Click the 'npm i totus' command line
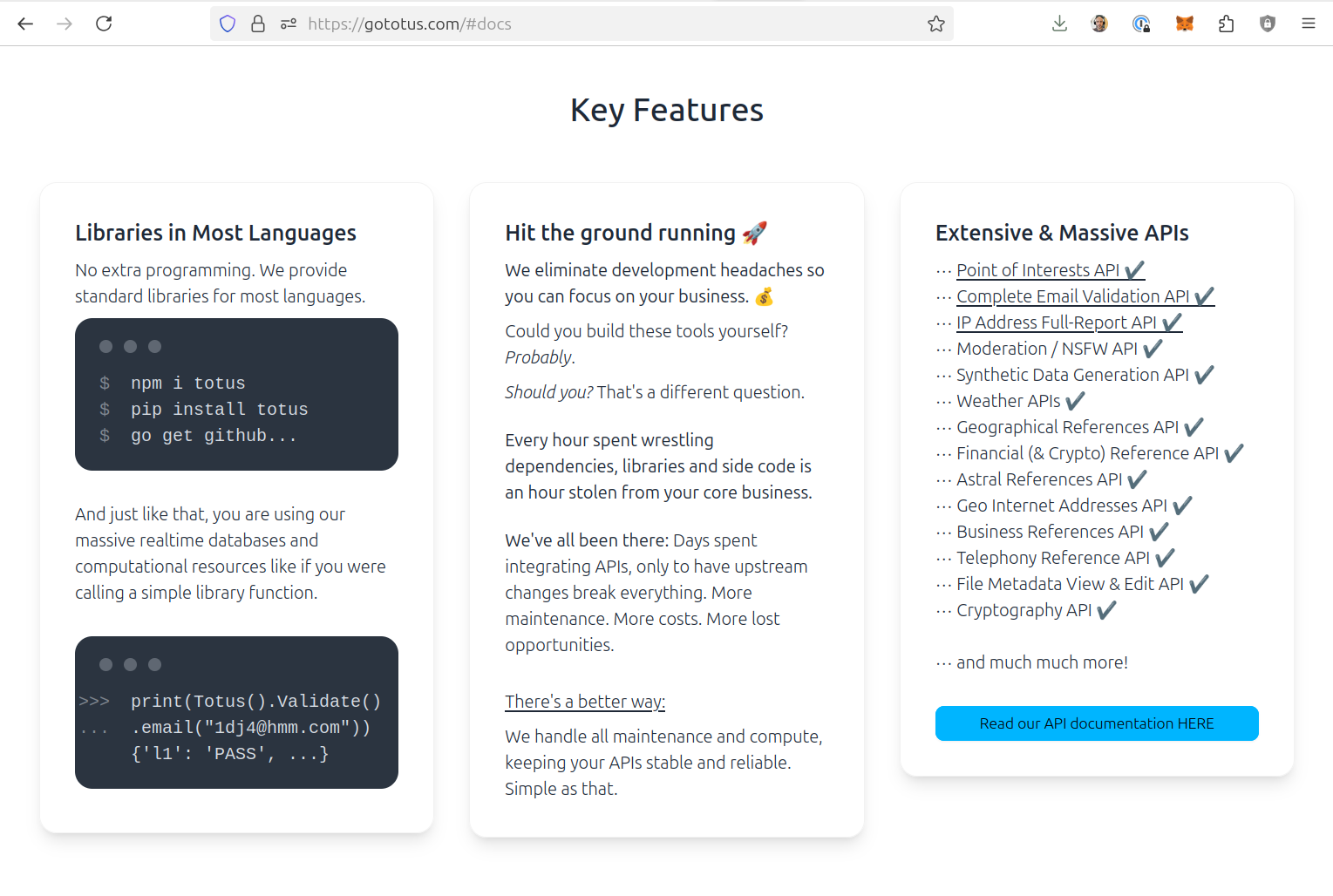Image resolution: width=1333 pixels, height=896 pixels. tap(187, 384)
